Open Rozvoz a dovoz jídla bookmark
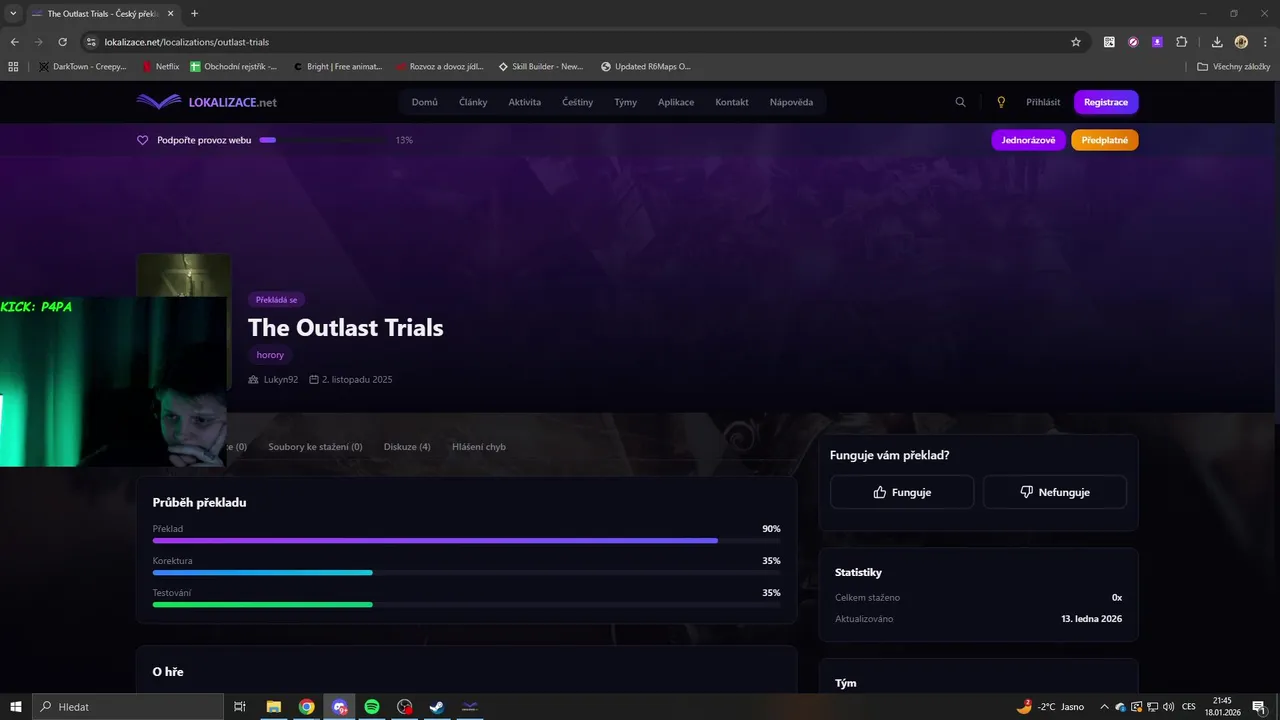 tap(440, 67)
